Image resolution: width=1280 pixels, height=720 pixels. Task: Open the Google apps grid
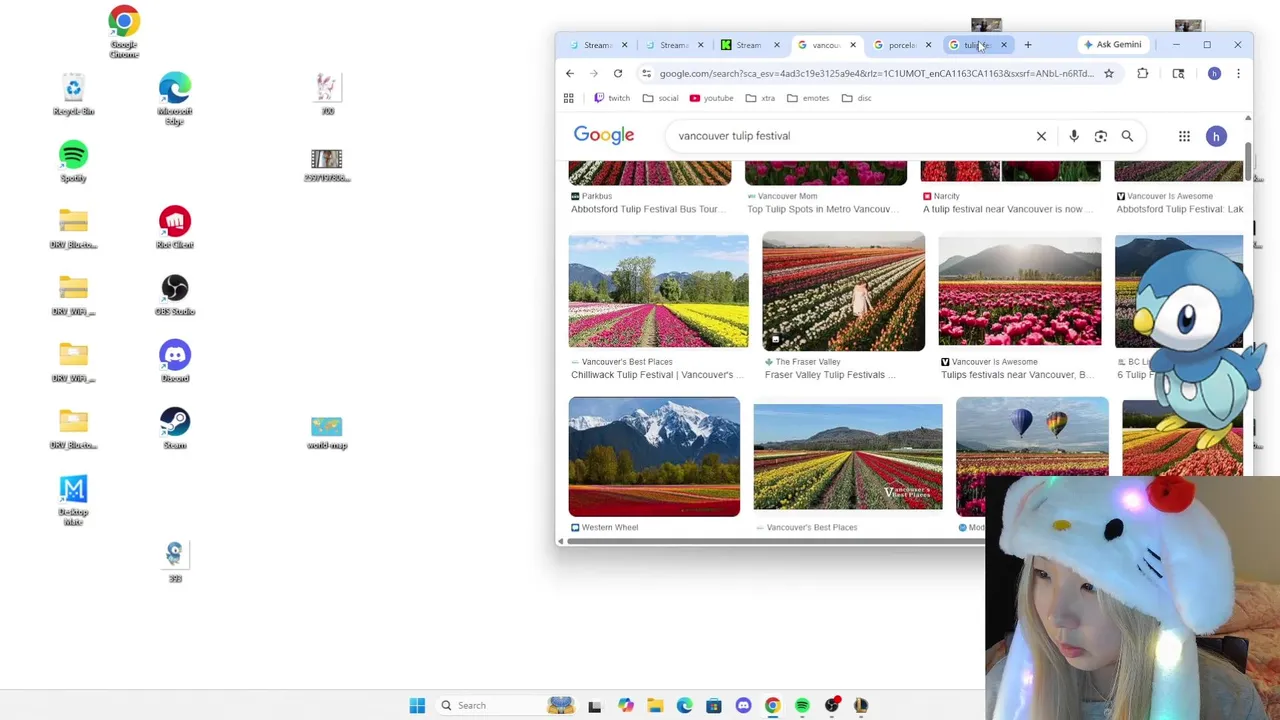1184,136
